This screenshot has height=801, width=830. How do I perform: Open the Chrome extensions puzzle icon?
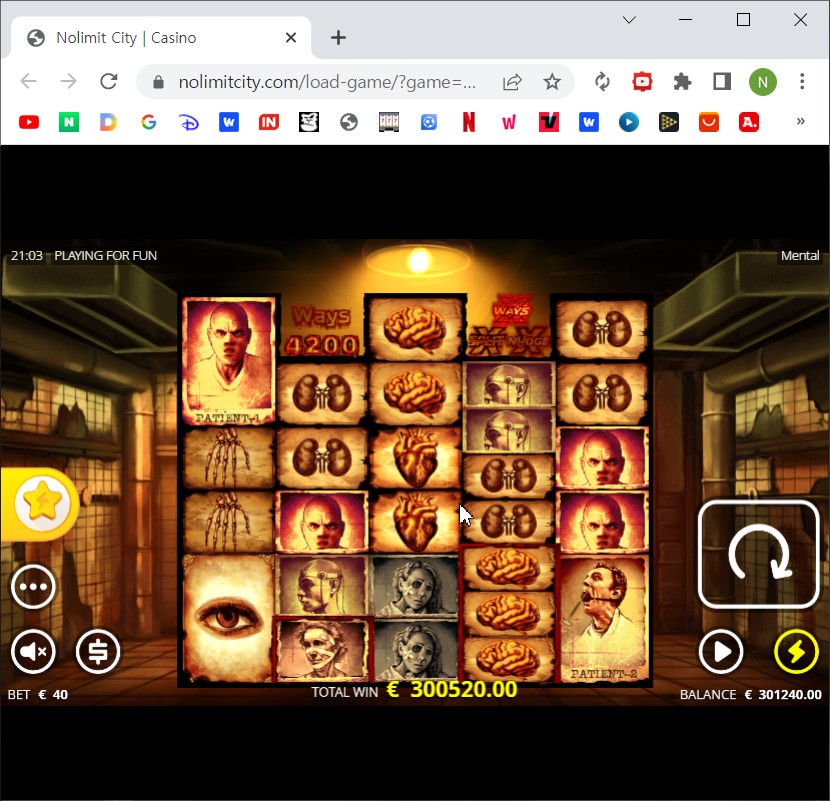[x=682, y=82]
